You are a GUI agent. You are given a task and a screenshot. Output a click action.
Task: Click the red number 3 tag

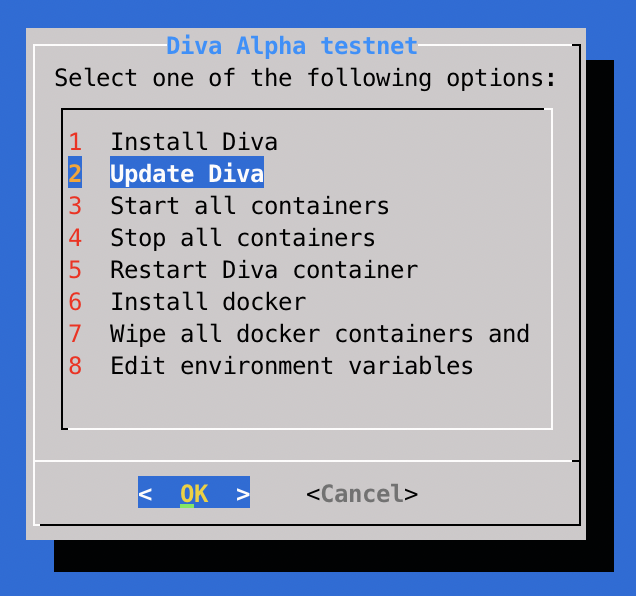click(x=75, y=206)
